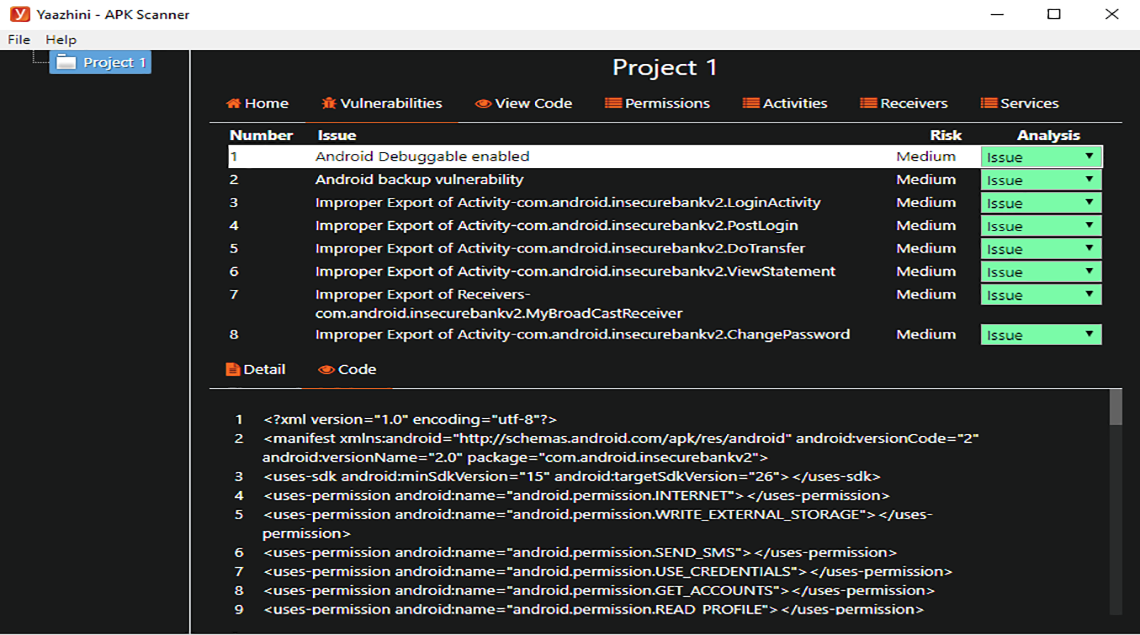Click the xml version declaration code line
This screenshot has height=635, width=1140.
click(410, 420)
